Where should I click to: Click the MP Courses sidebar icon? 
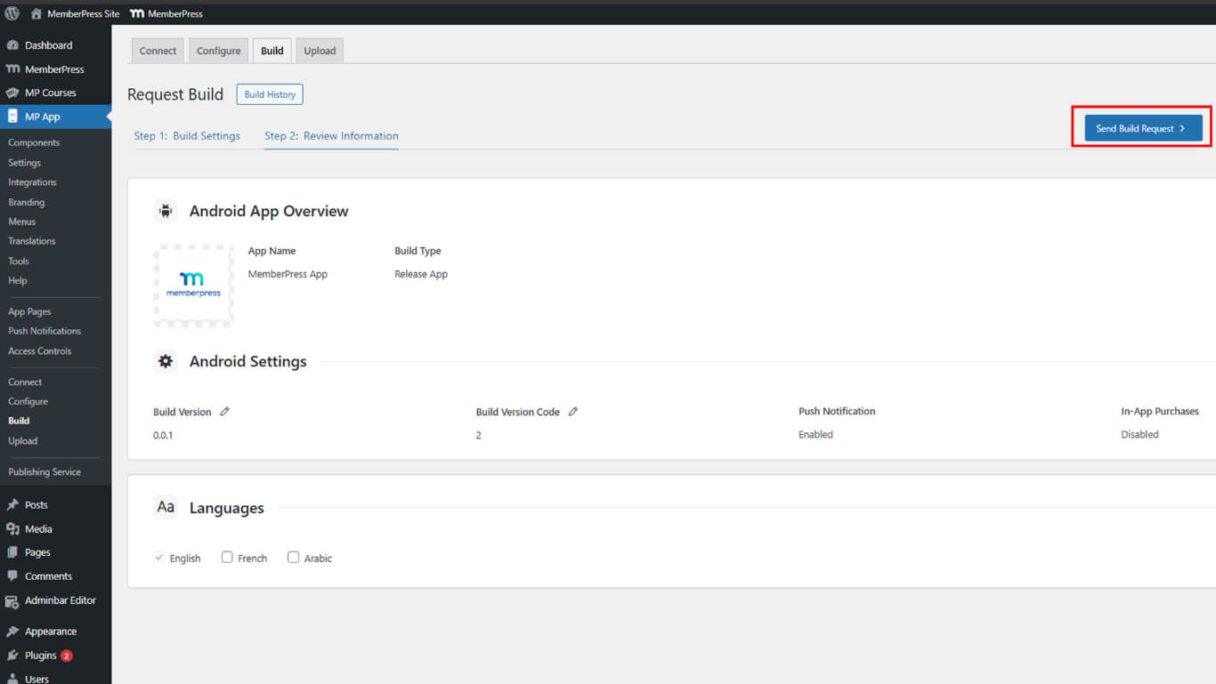click(x=14, y=92)
